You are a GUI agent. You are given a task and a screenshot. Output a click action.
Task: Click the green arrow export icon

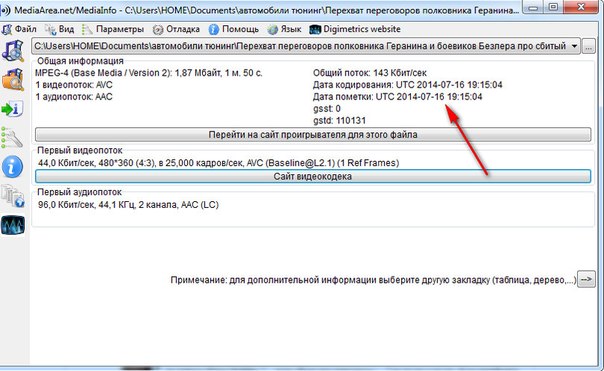(13, 109)
